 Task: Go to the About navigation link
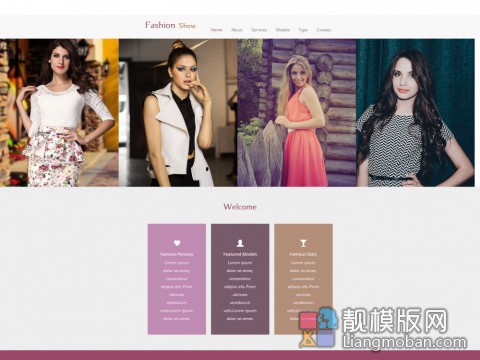pyautogui.click(x=237, y=30)
